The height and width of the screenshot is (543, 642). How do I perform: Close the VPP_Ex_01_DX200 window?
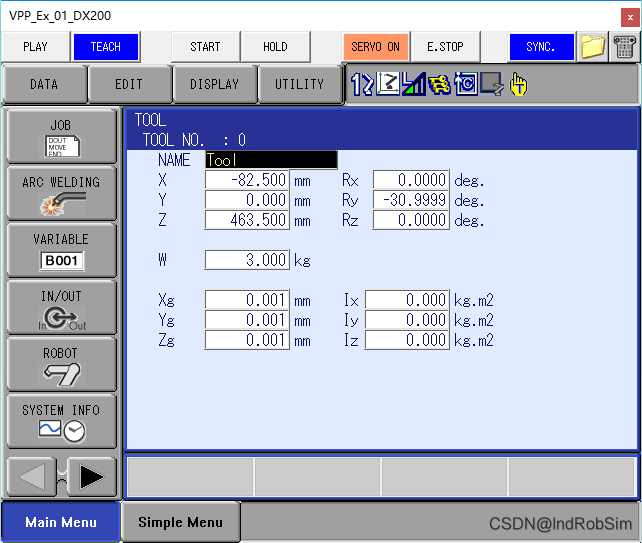[x=630, y=17]
